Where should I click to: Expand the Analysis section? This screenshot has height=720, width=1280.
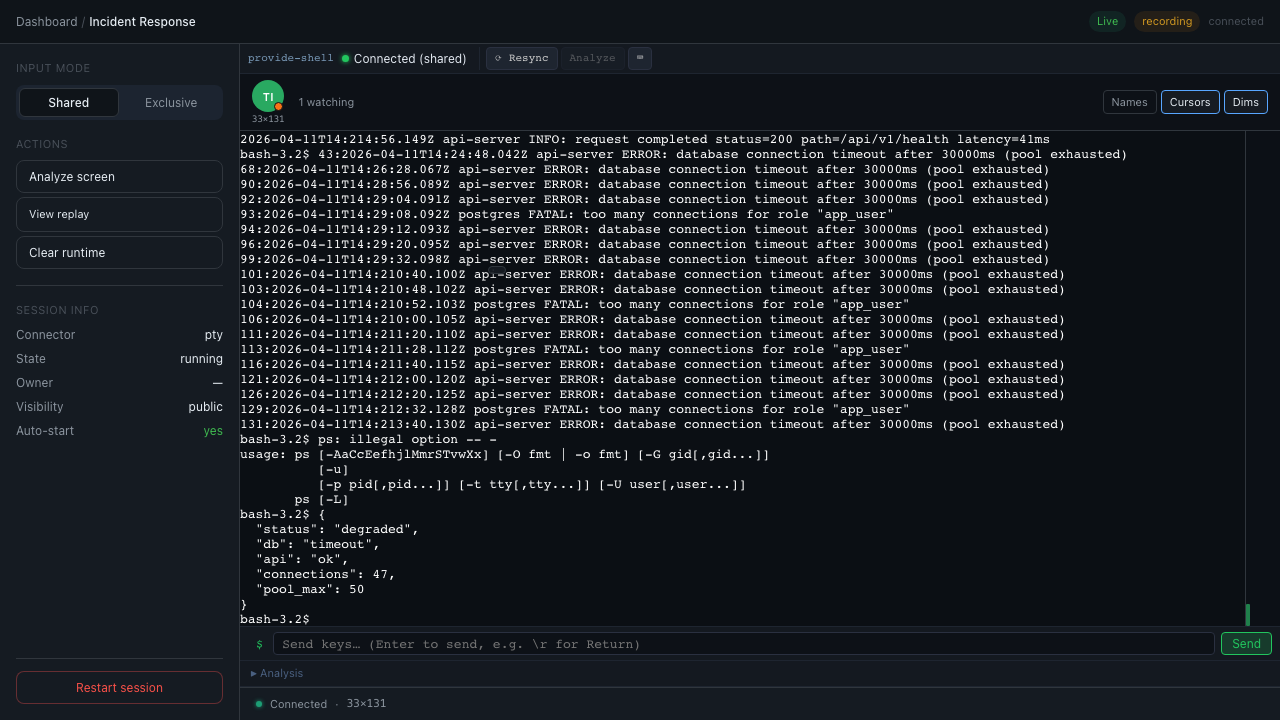pyautogui.click(x=277, y=673)
